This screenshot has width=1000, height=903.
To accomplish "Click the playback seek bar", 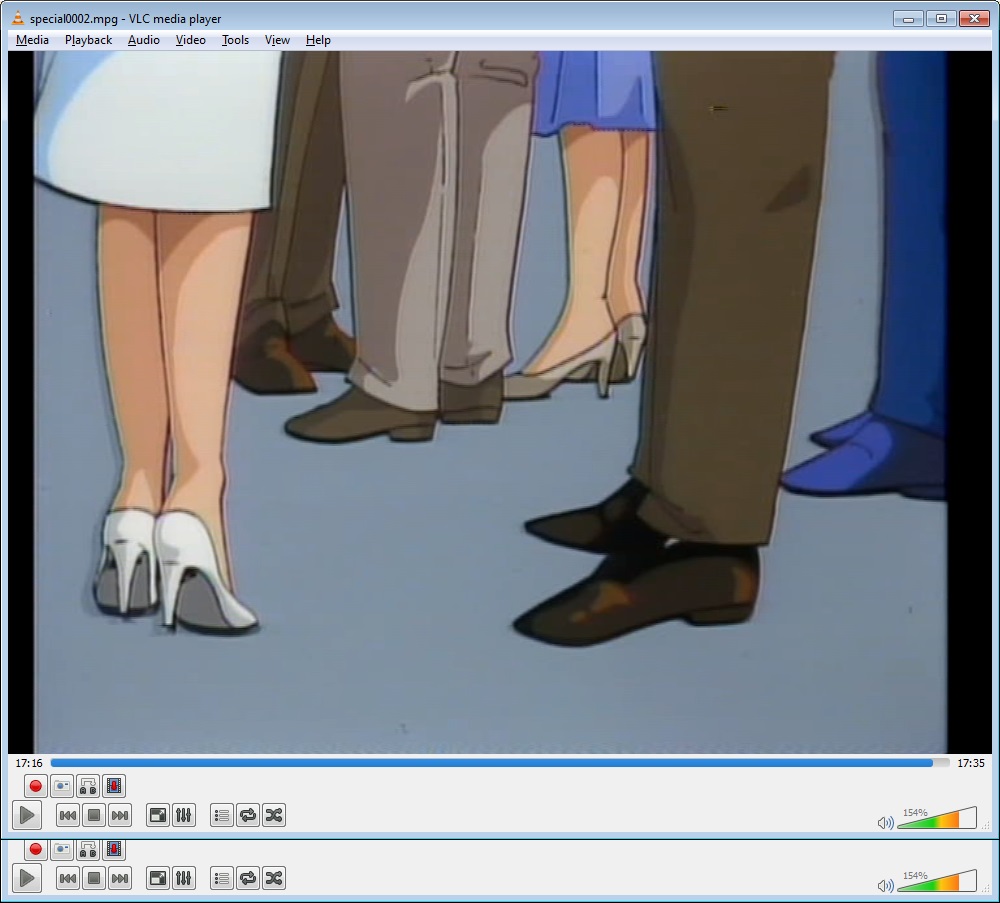I will [499, 763].
